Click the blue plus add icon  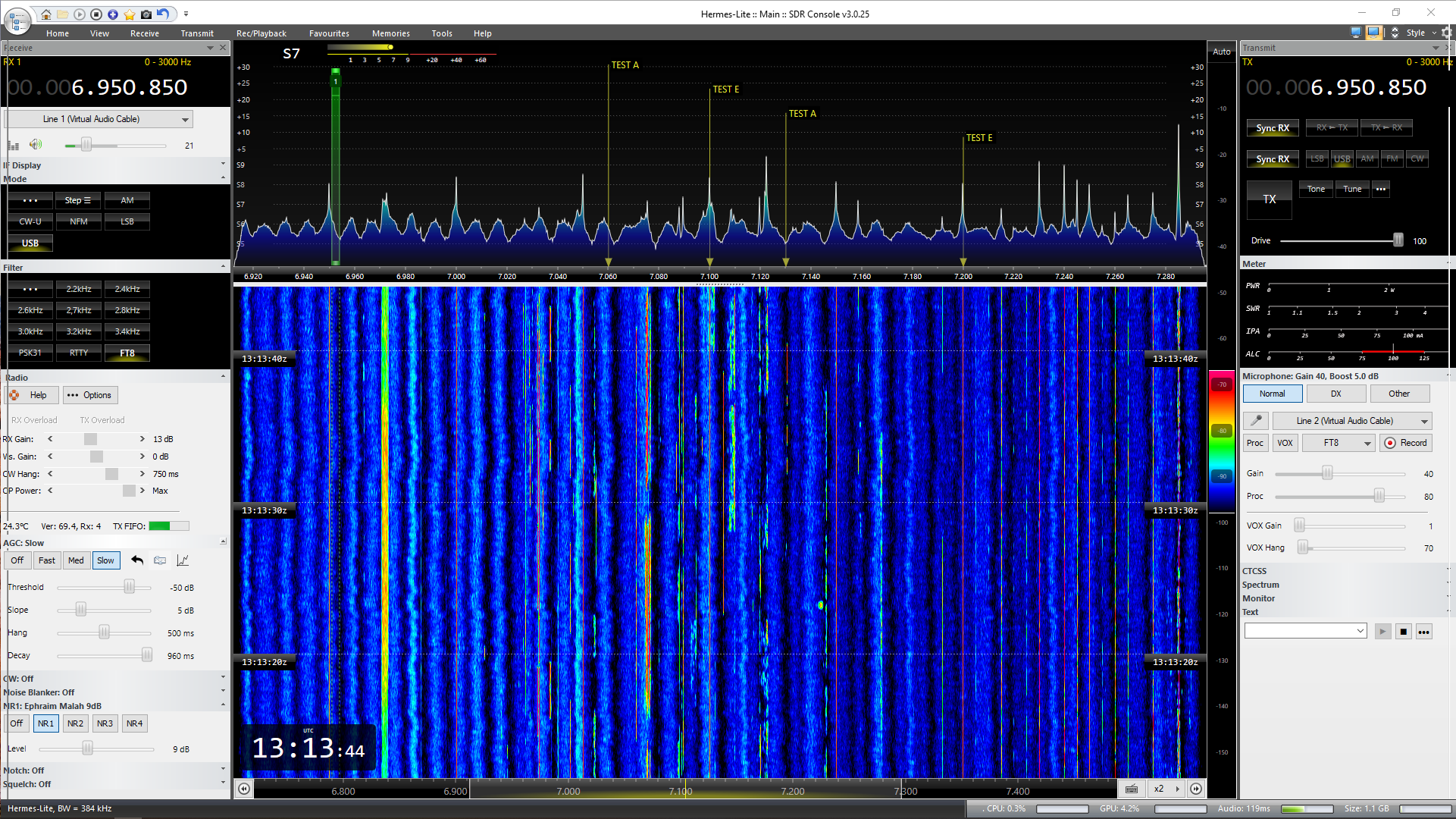(113, 14)
